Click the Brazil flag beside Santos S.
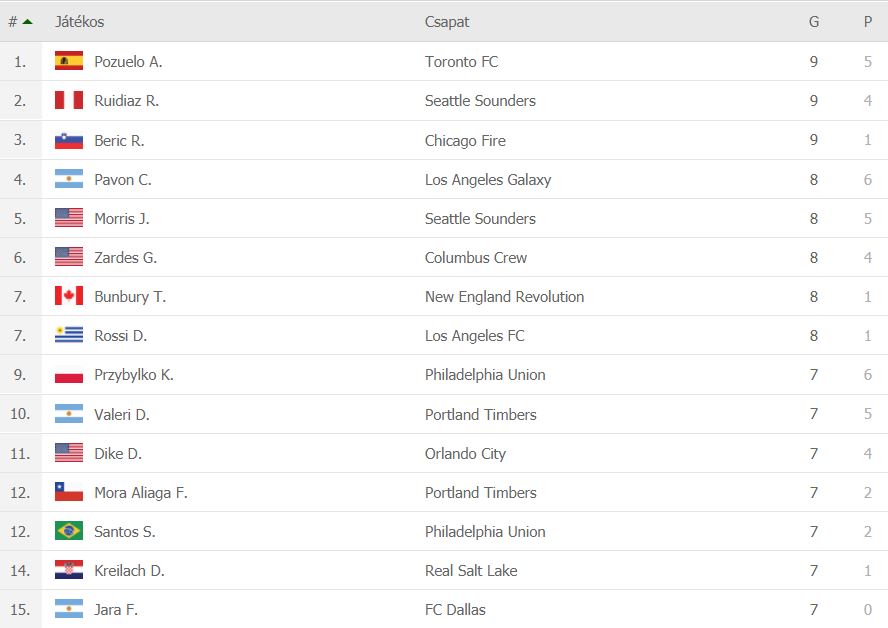Viewport: 888px width, 628px height. click(69, 531)
